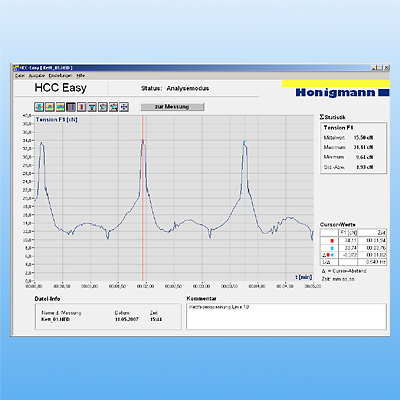The image size is (400, 400).
Task: Toggle the dark vertical cursors toolbar icon
Action: coord(71,107)
